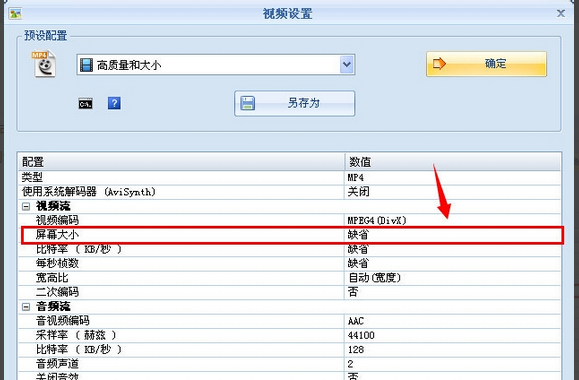Viewport: 579px width, 380px height.
Task: Select the 宽高比 自动(宽度) value
Action: 374,278
